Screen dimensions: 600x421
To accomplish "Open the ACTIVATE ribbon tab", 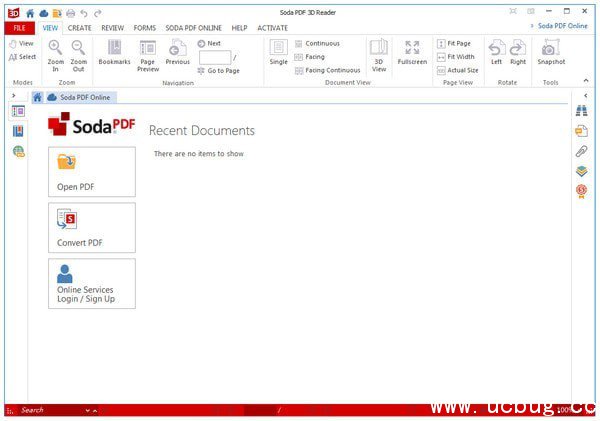I will click(272, 28).
